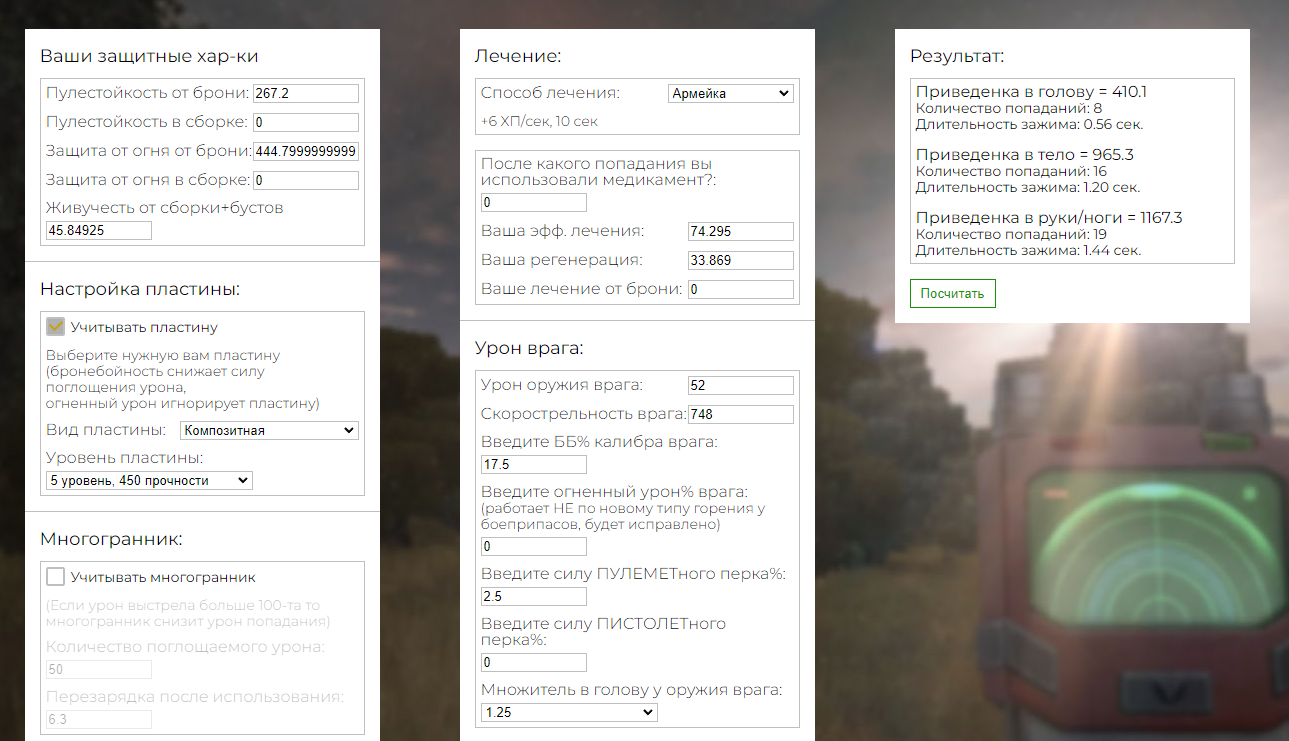This screenshot has width=1289, height=741.
Task: Click the 'Многогранник:' heading
Action: pyautogui.click(x=111, y=540)
